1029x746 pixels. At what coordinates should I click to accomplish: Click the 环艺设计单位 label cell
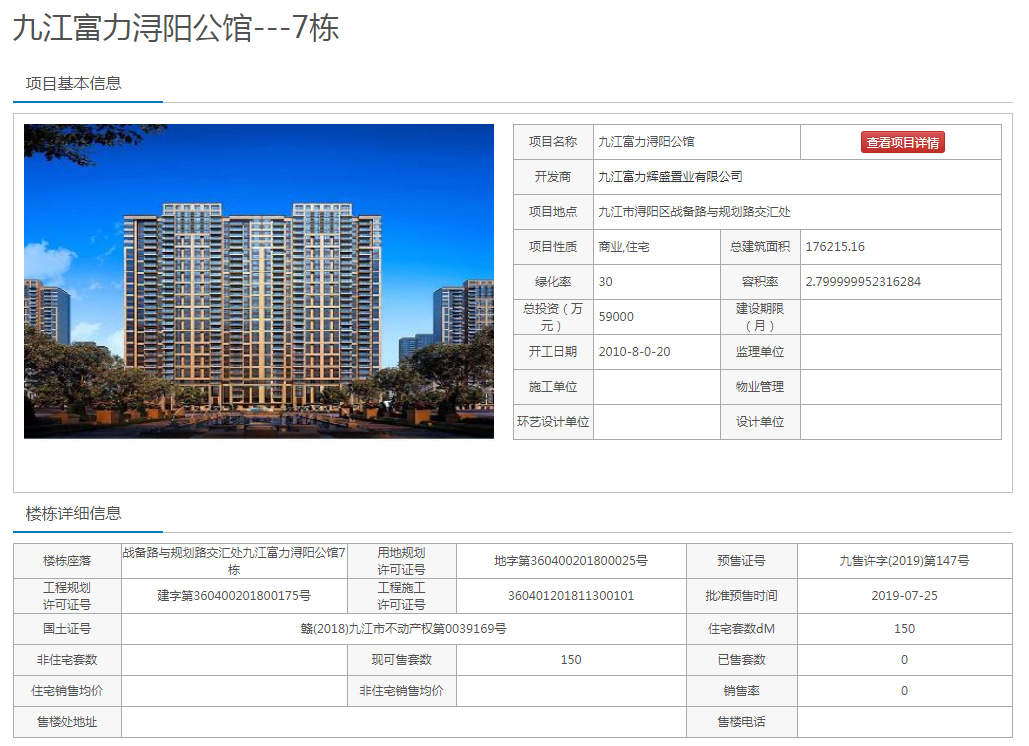(x=553, y=422)
